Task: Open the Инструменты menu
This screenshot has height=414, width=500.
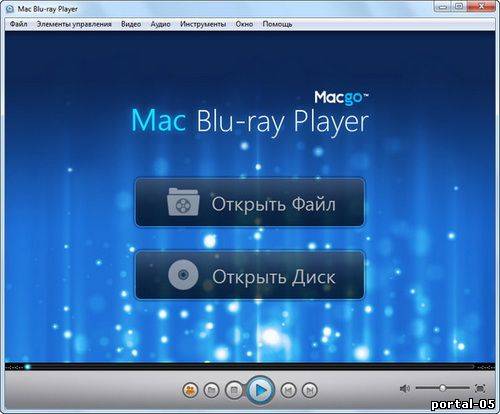Action: tap(203, 24)
